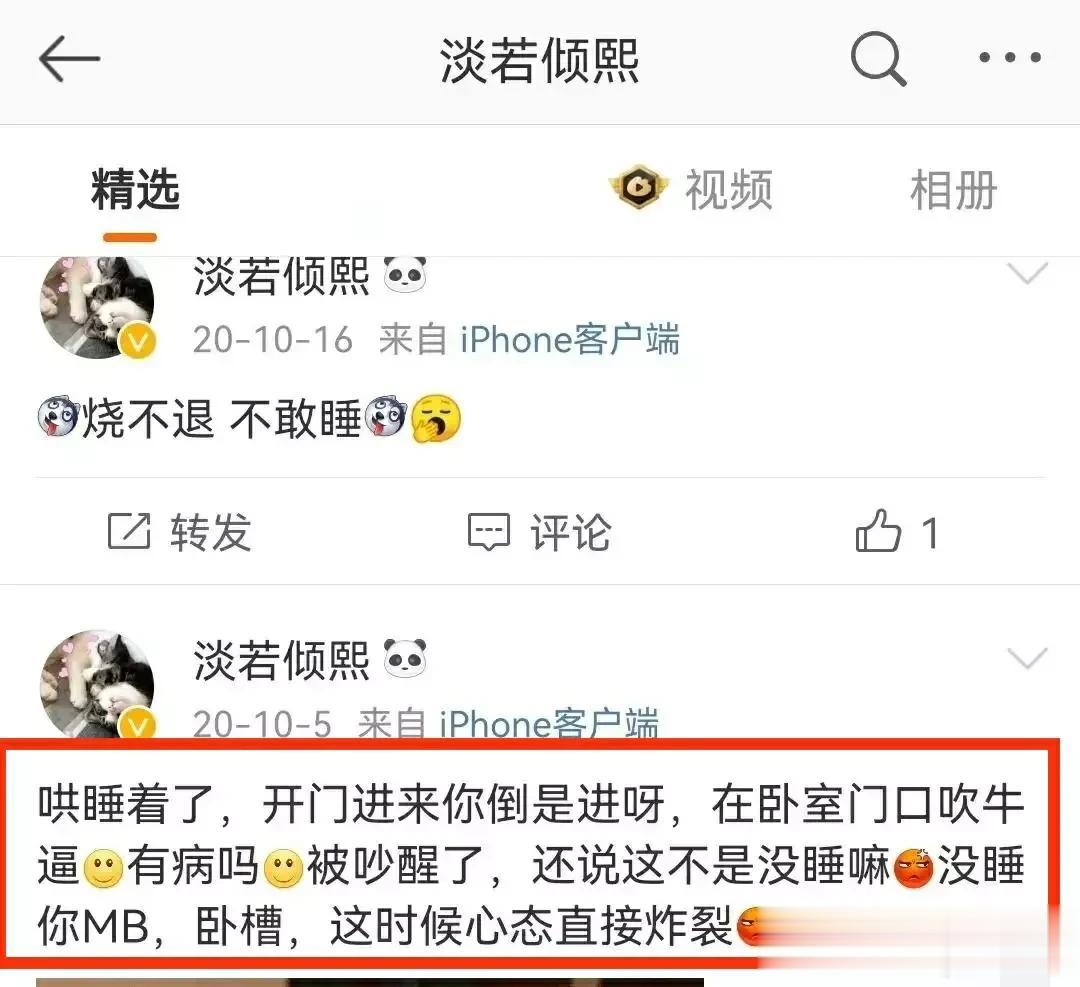Tap the gold video badge icon
Viewport: 1080px width, 987px height.
click(x=638, y=187)
